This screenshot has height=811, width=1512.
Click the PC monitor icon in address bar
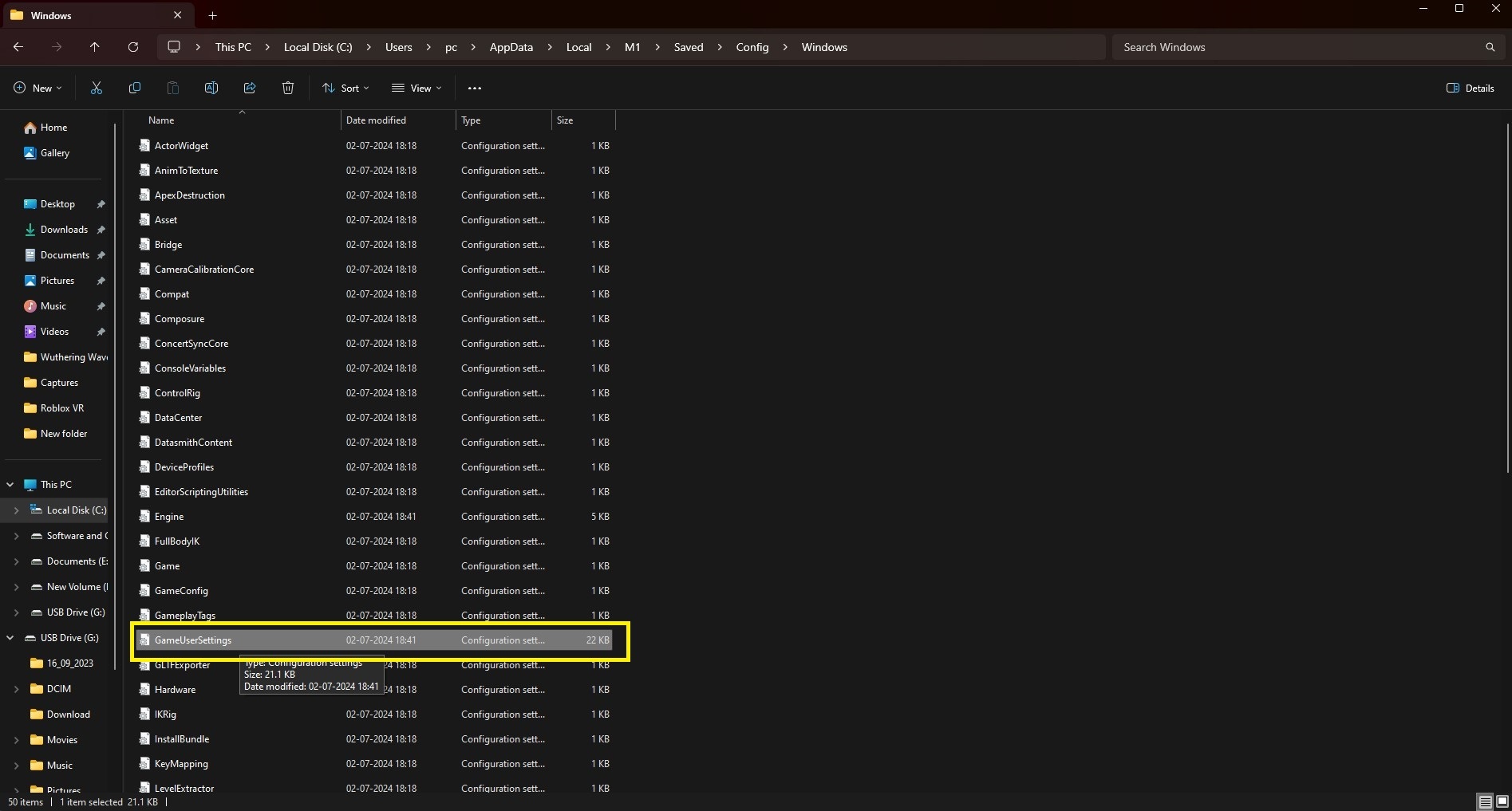click(x=173, y=47)
